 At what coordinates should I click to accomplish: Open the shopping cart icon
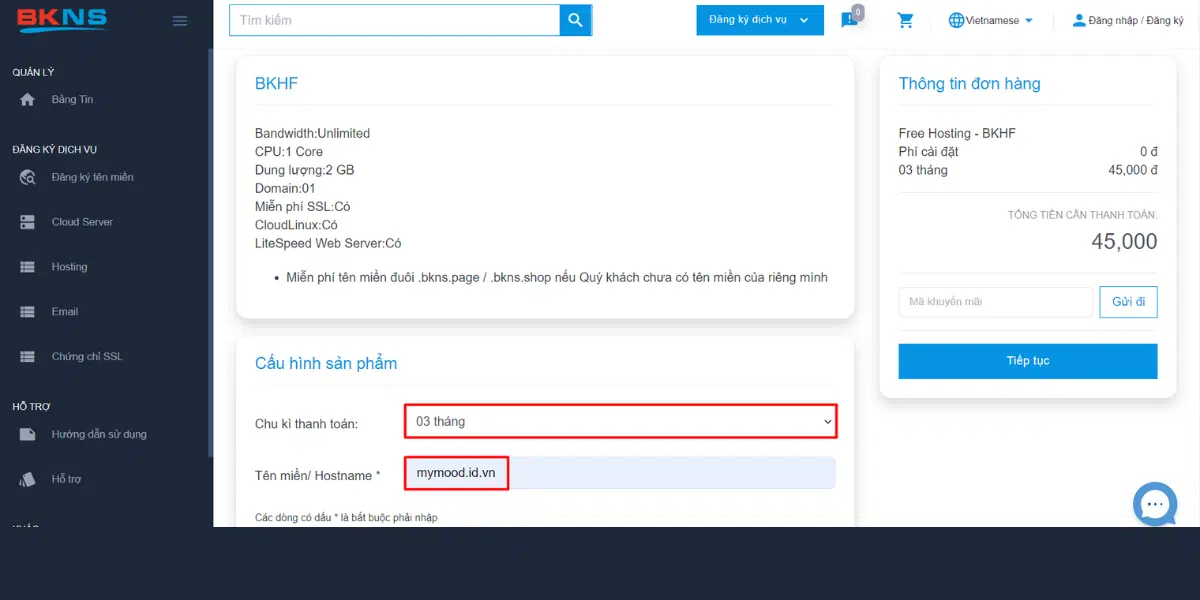(x=906, y=20)
